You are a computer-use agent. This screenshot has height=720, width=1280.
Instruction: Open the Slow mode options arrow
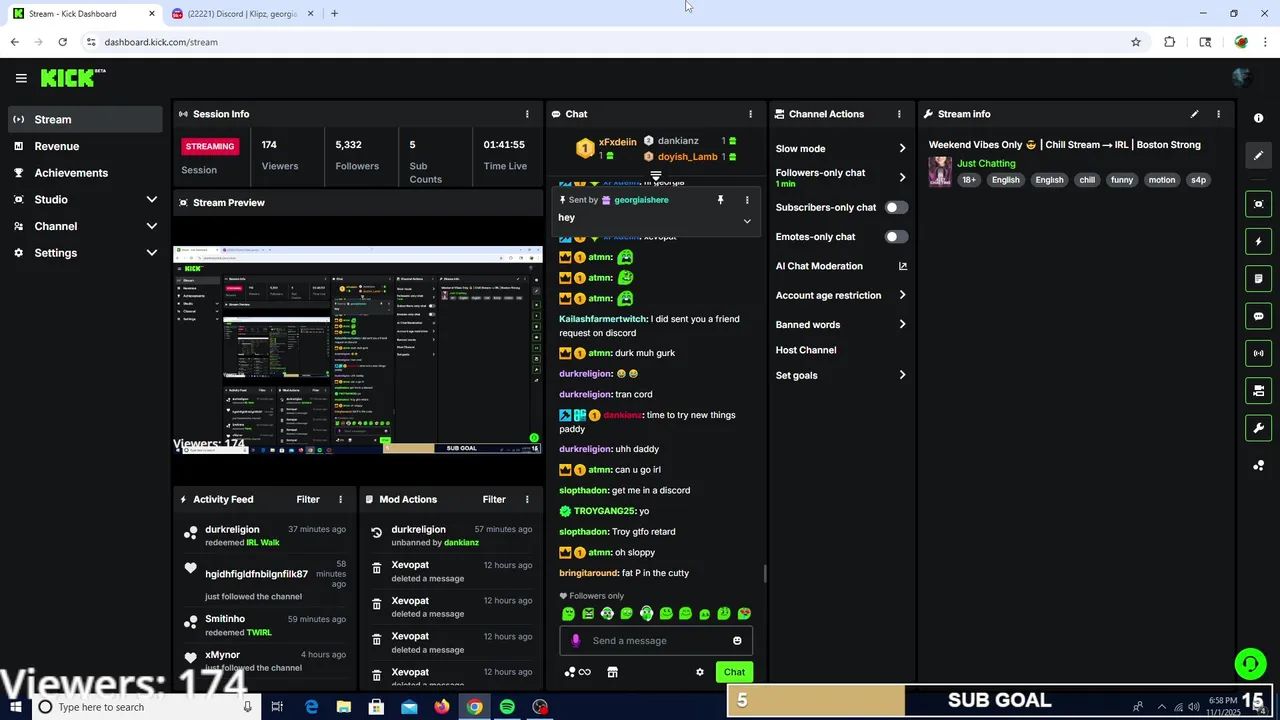pos(902,148)
